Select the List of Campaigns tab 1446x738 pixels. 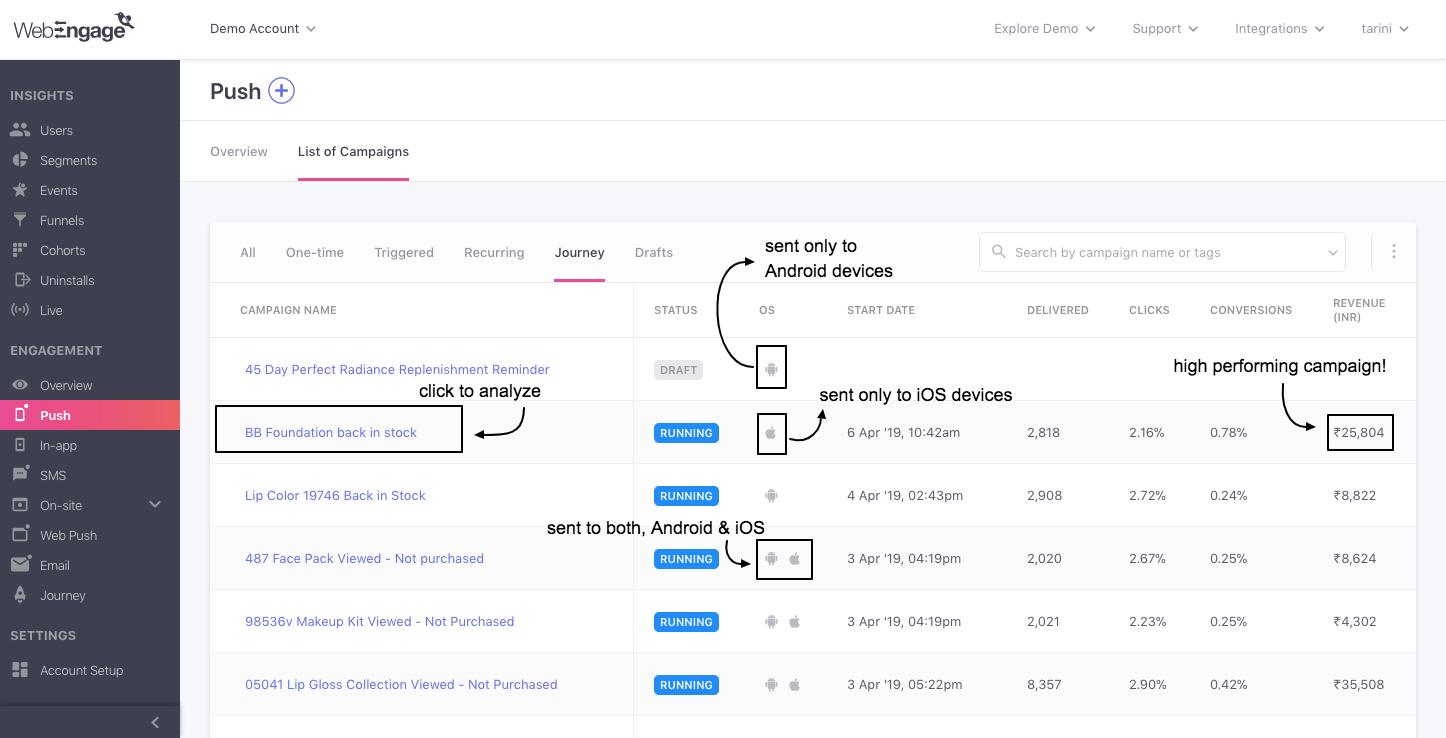(x=353, y=152)
